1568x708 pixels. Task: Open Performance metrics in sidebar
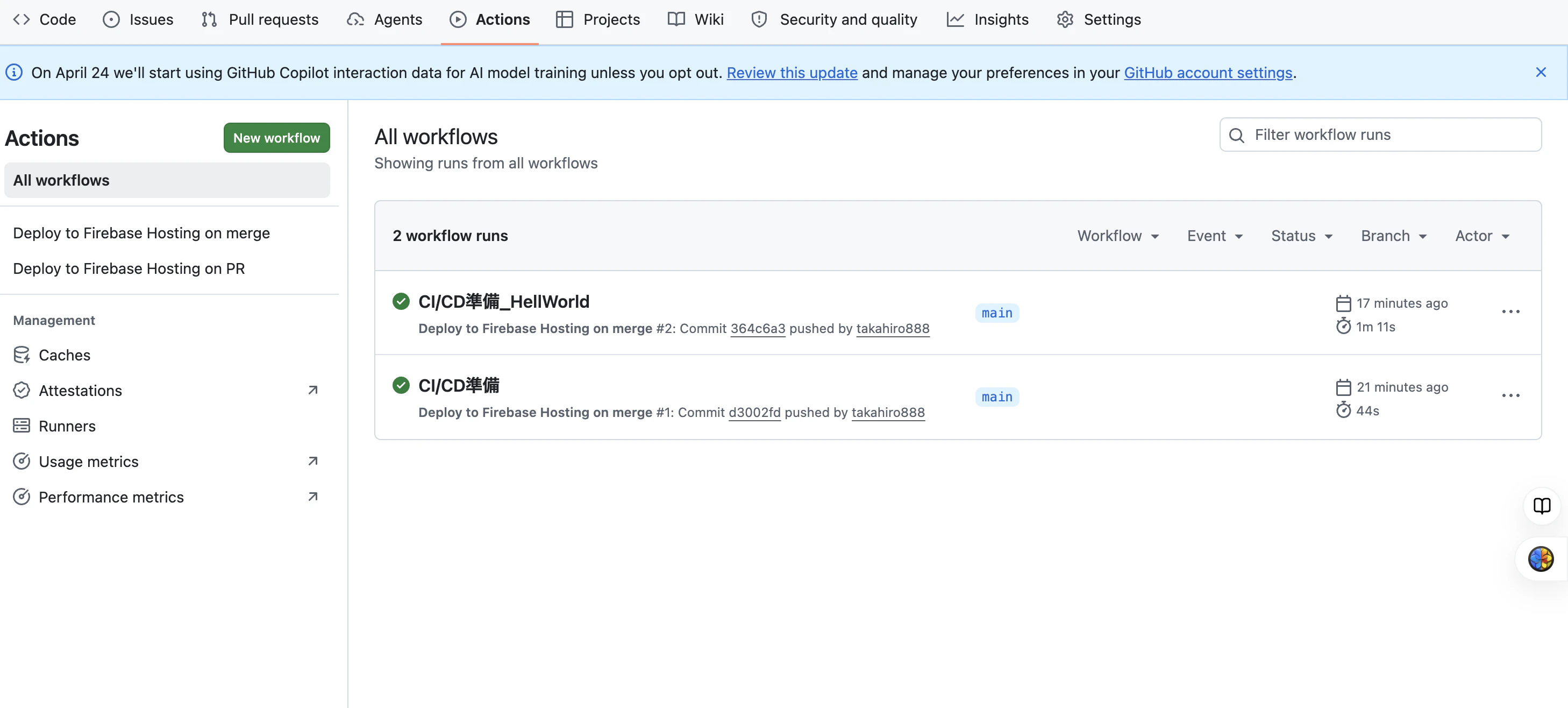(x=111, y=497)
